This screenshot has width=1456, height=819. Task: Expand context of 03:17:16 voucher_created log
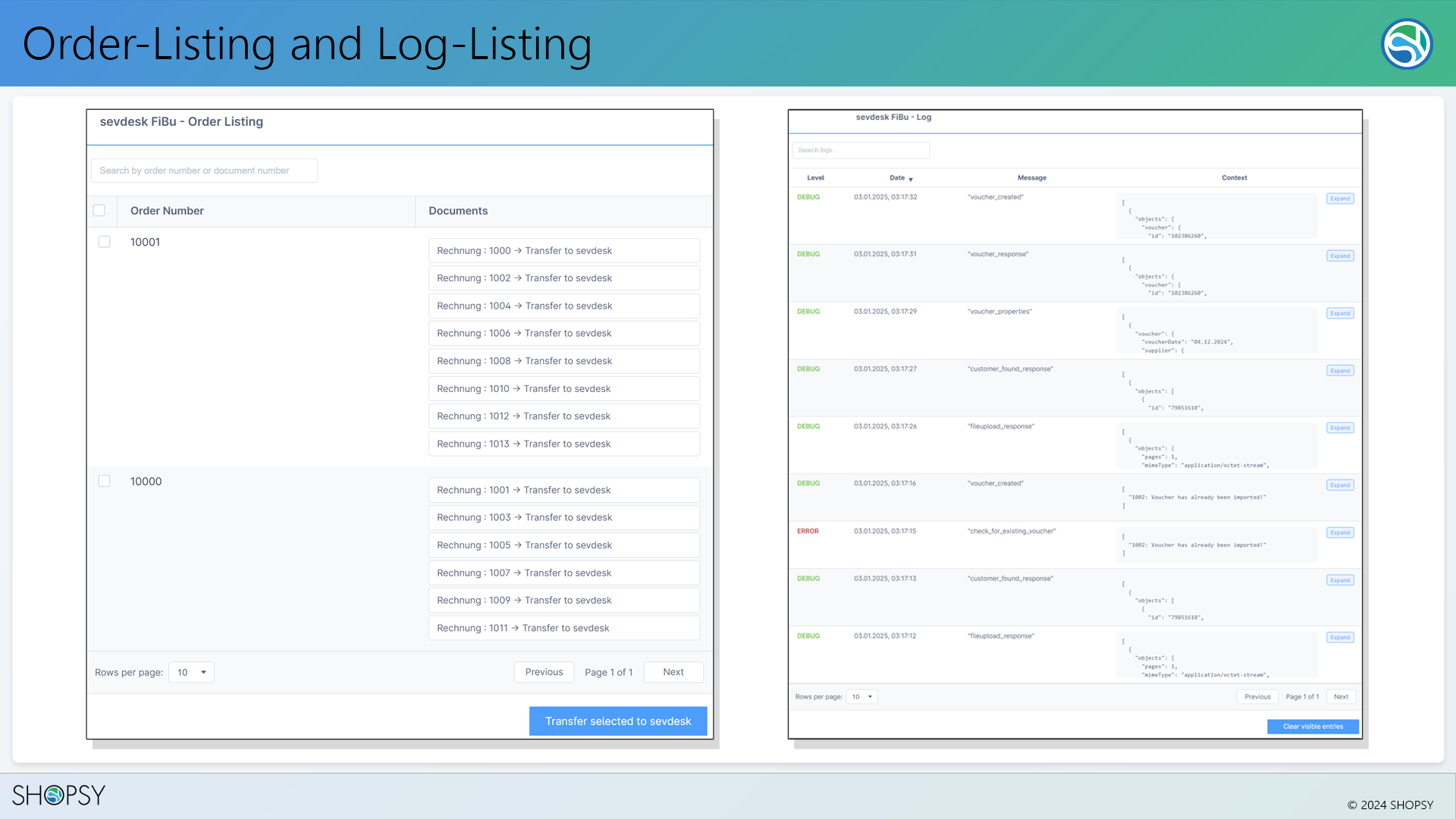[x=1340, y=485]
